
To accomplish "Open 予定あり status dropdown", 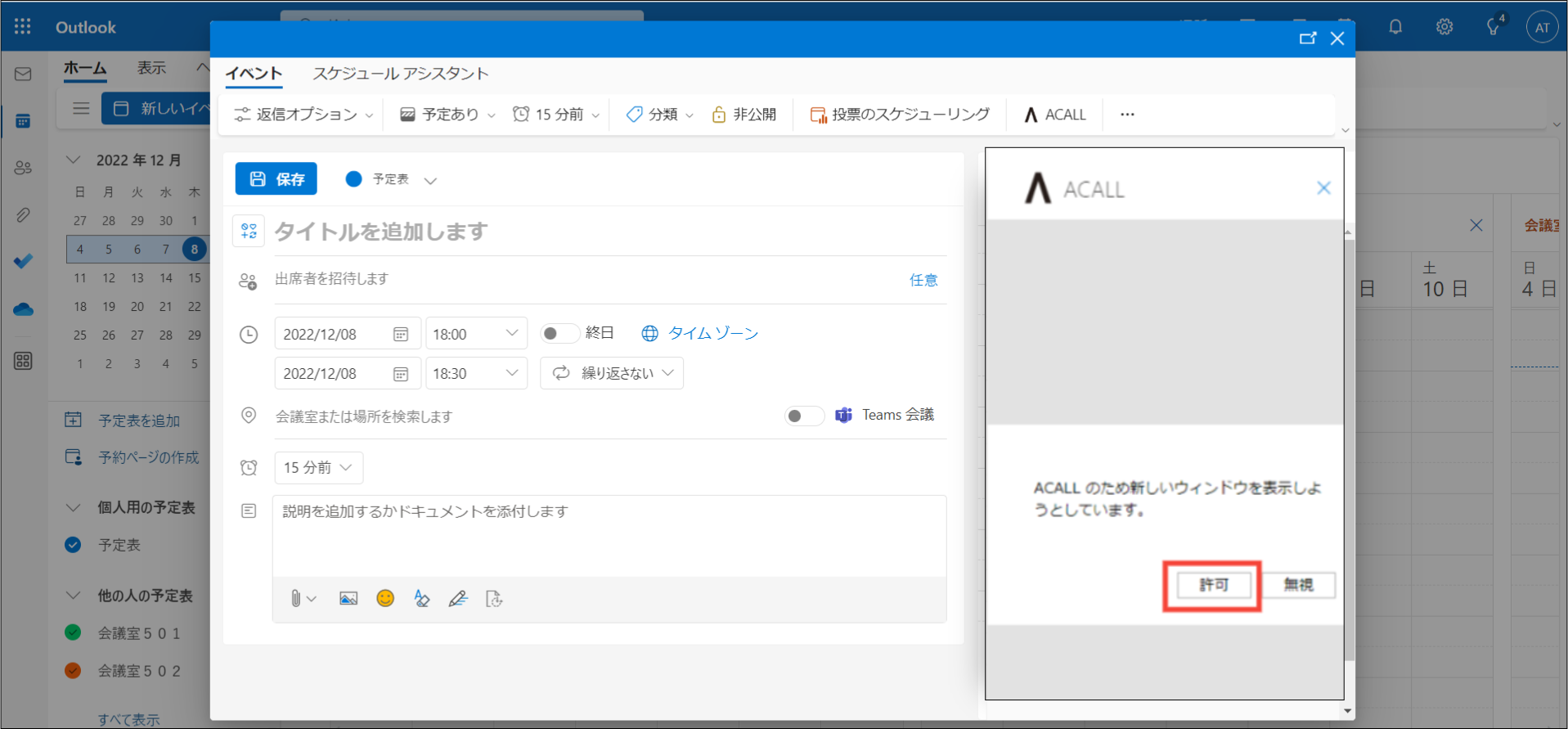I will click(x=447, y=115).
